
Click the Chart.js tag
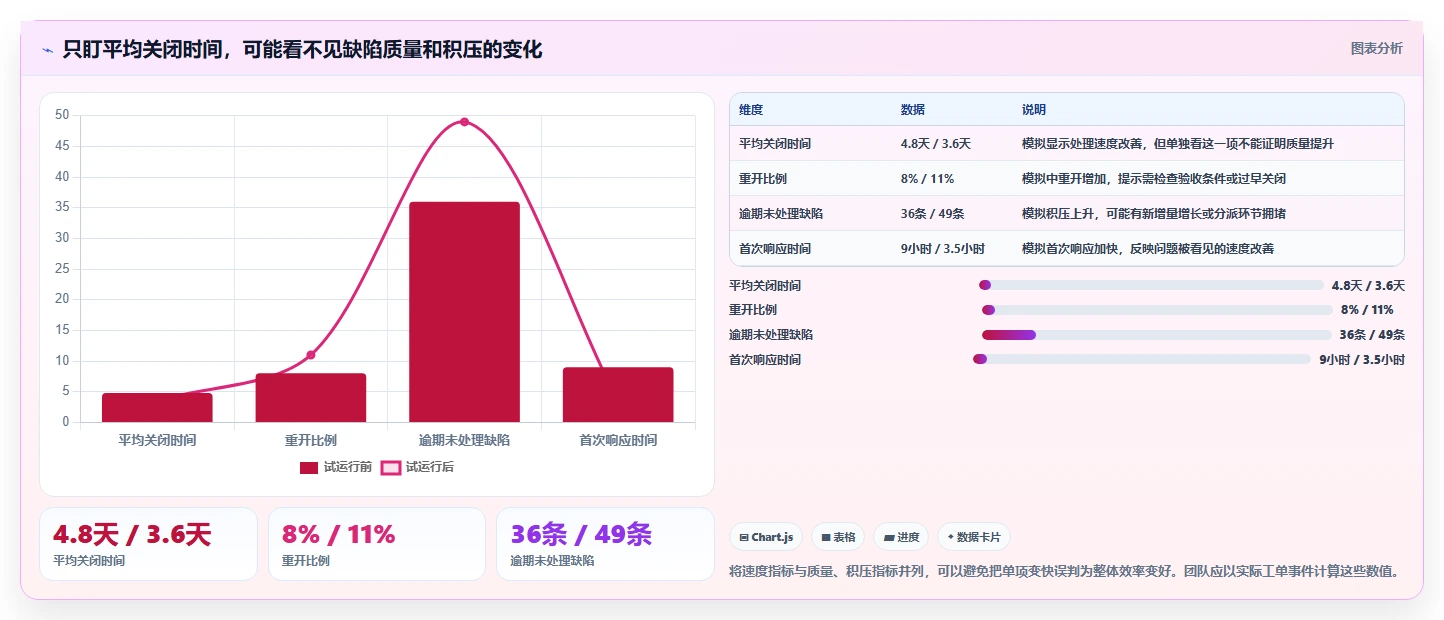tap(766, 537)
